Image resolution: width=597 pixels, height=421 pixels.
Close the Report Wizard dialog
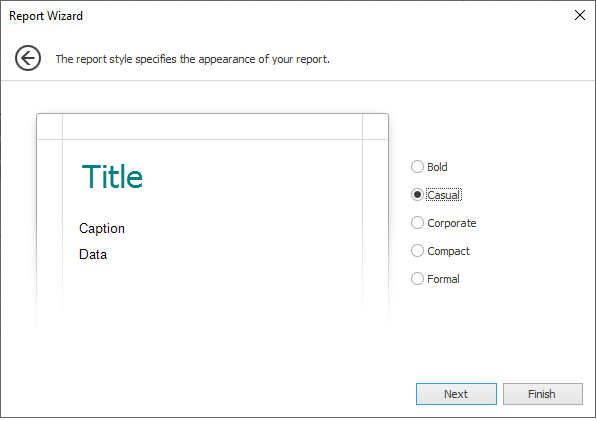[579, 15]
